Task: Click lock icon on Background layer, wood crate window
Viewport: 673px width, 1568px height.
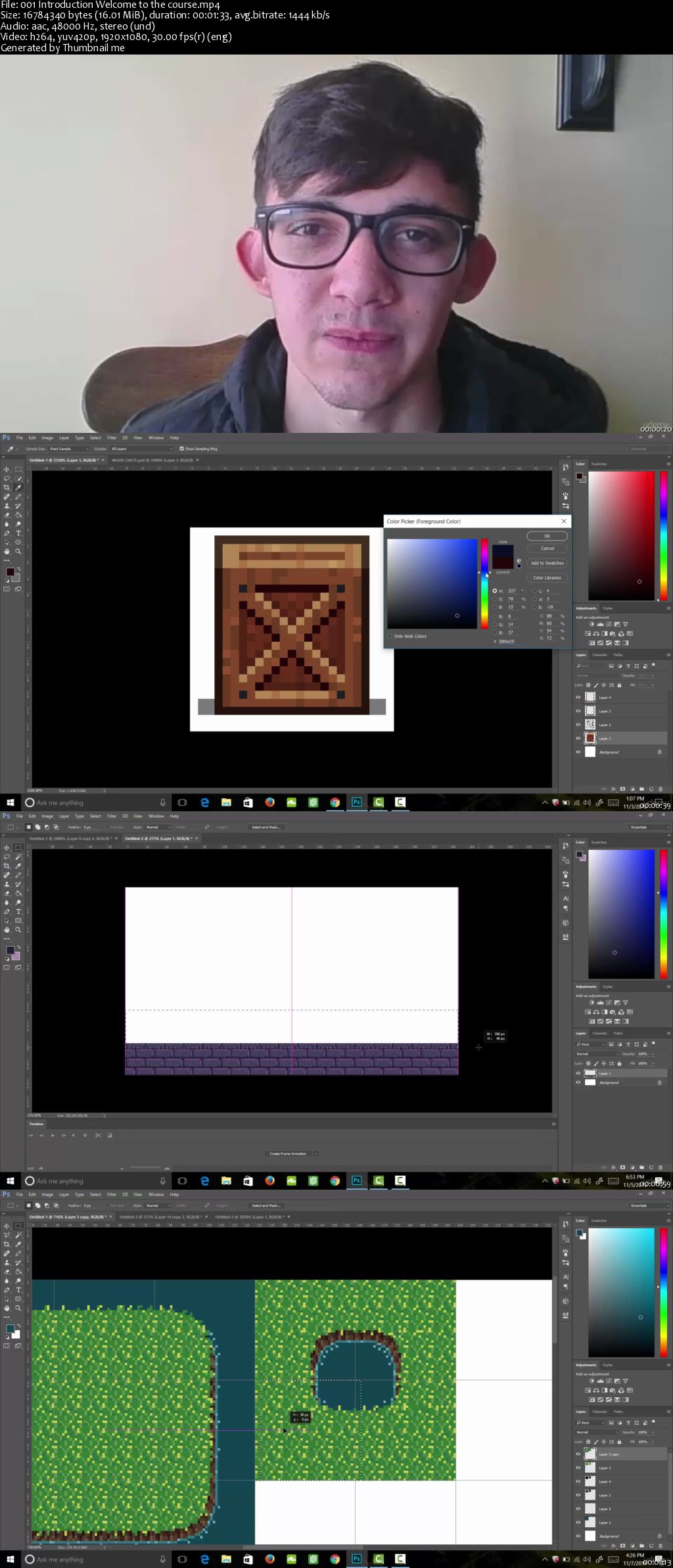Action: pyautogui.click(x=659, y=752)
